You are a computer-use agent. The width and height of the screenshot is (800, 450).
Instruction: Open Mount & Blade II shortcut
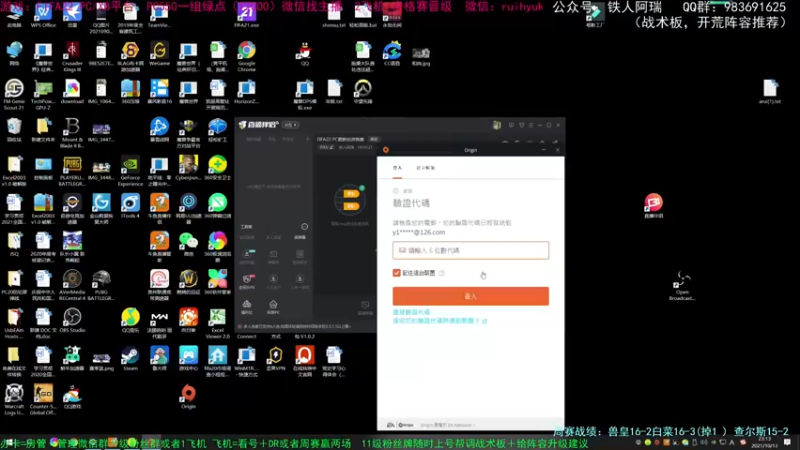click(72, 132)
